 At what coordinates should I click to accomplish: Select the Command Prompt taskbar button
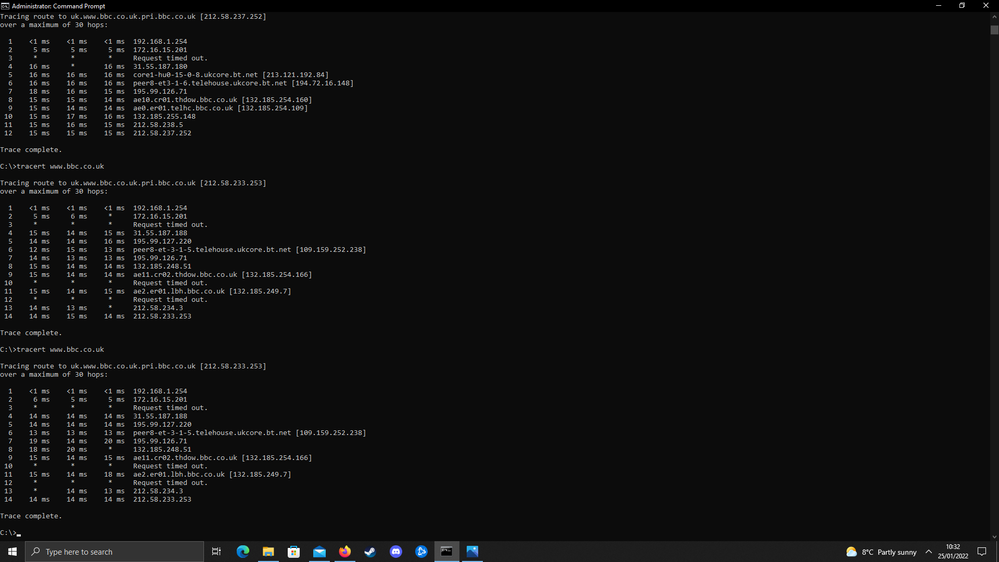tap(446, 551)
